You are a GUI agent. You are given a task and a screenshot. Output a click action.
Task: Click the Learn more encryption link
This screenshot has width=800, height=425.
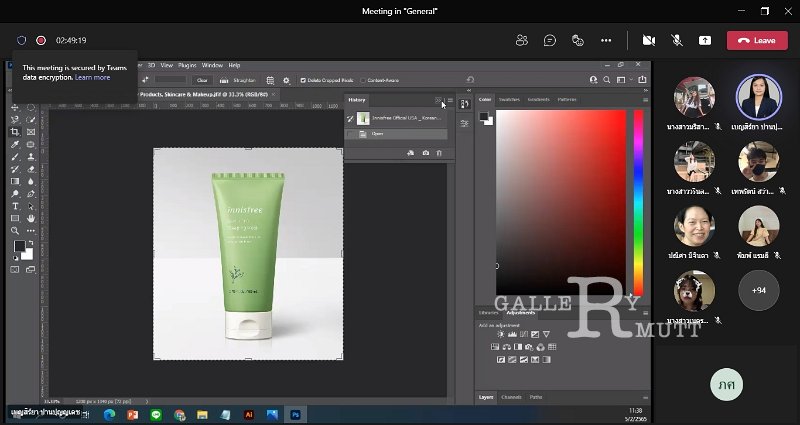[x=92, y=77]
